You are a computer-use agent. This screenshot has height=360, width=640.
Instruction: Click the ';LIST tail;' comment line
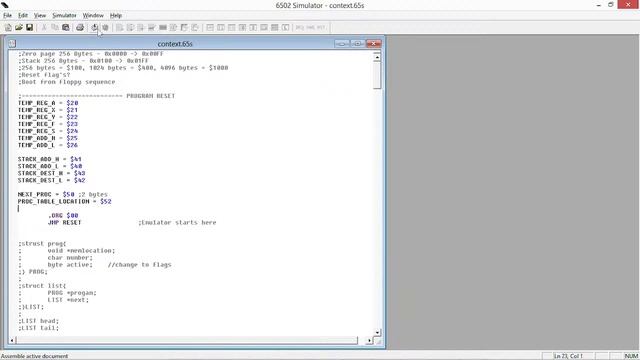tap(38, 328)
